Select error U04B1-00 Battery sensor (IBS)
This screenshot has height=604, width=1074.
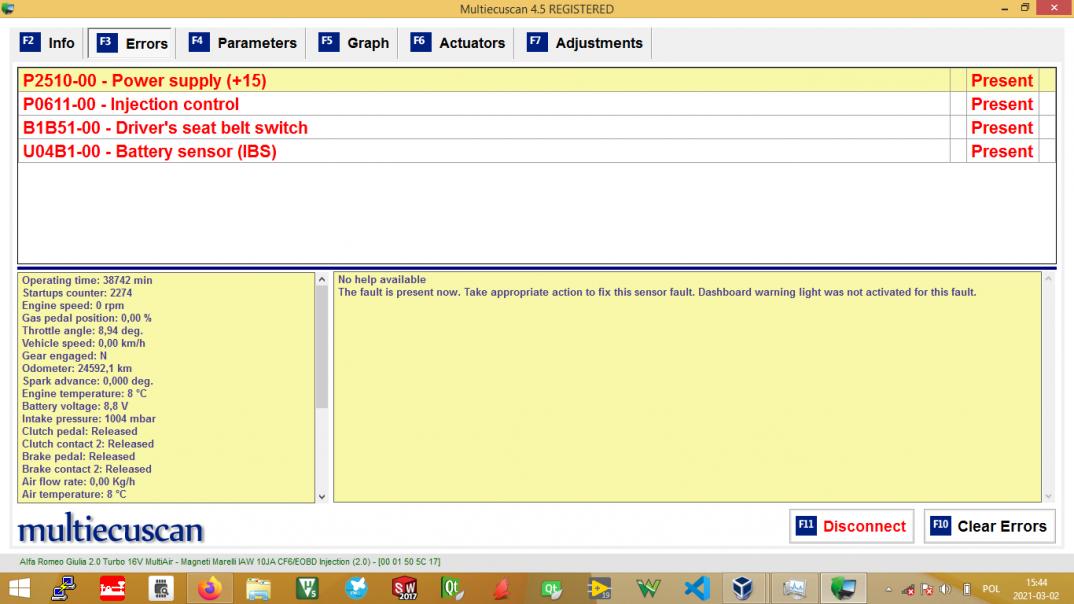484,151
